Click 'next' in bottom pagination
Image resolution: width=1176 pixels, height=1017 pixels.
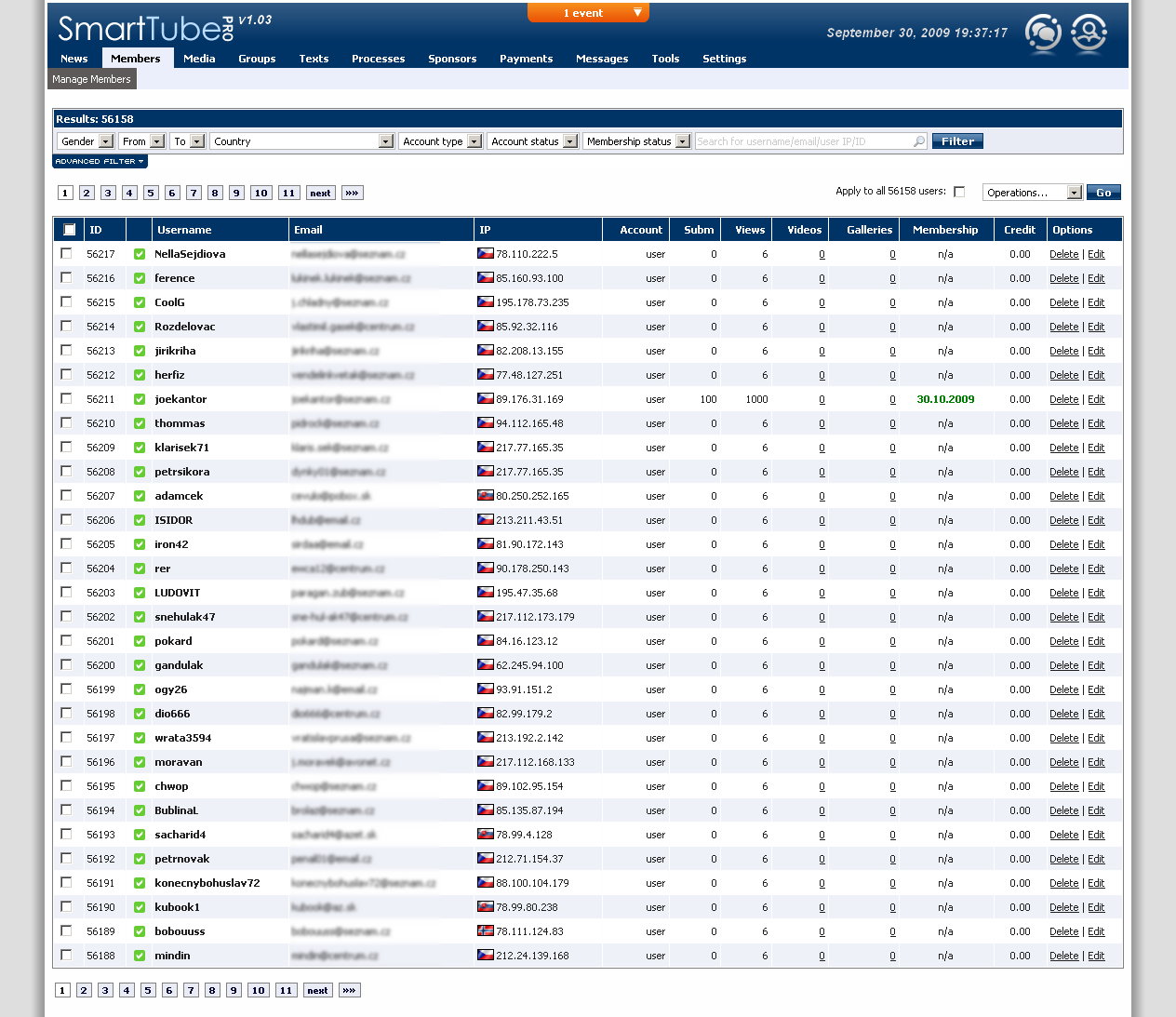click(x=318, y=991)
